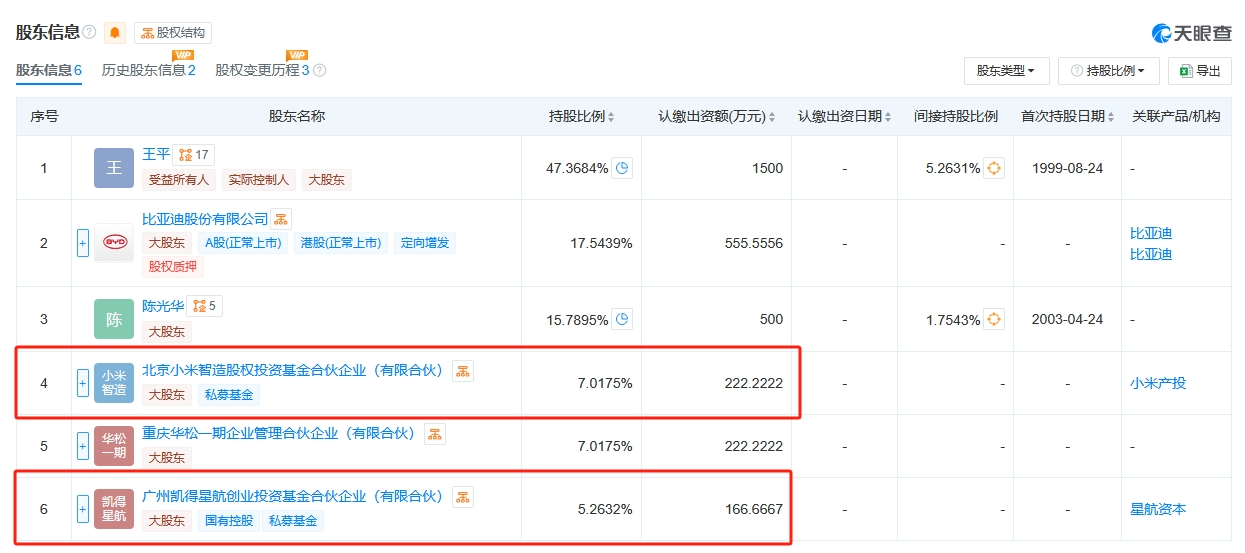This screenshot has width=1245, height=553.
Task: Click the 天眼查 logo
Action: click(x=1192, y=33)
